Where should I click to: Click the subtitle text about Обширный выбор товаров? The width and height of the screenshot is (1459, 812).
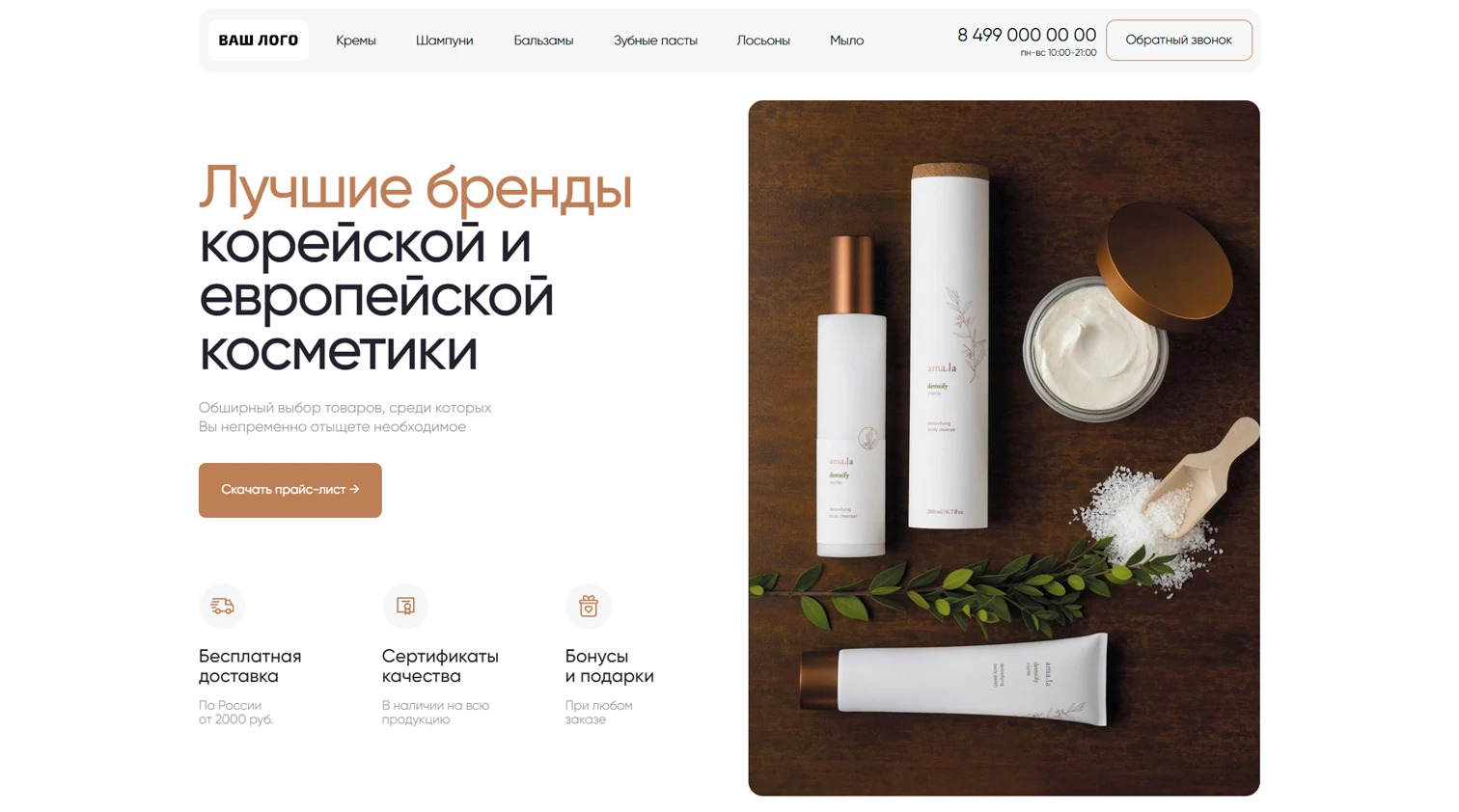345,418
